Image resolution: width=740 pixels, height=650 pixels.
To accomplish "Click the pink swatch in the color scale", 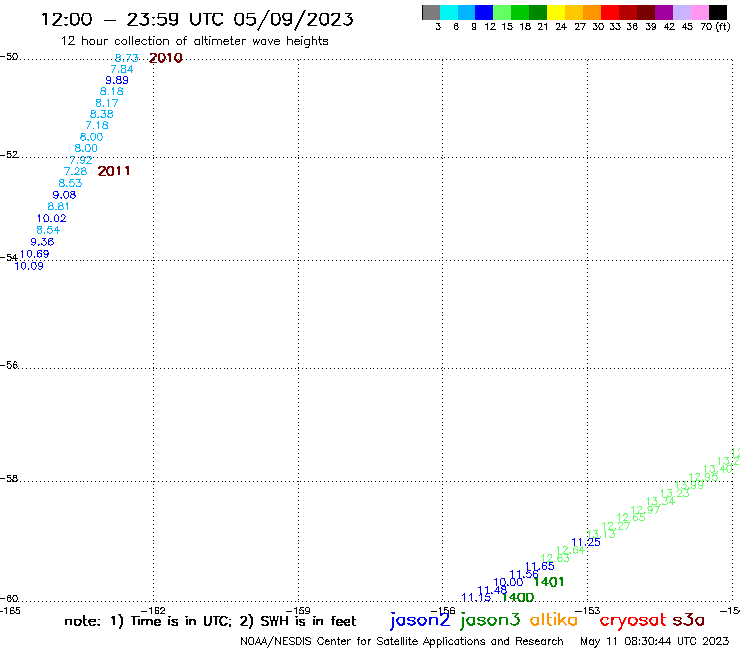I will 700,12.
